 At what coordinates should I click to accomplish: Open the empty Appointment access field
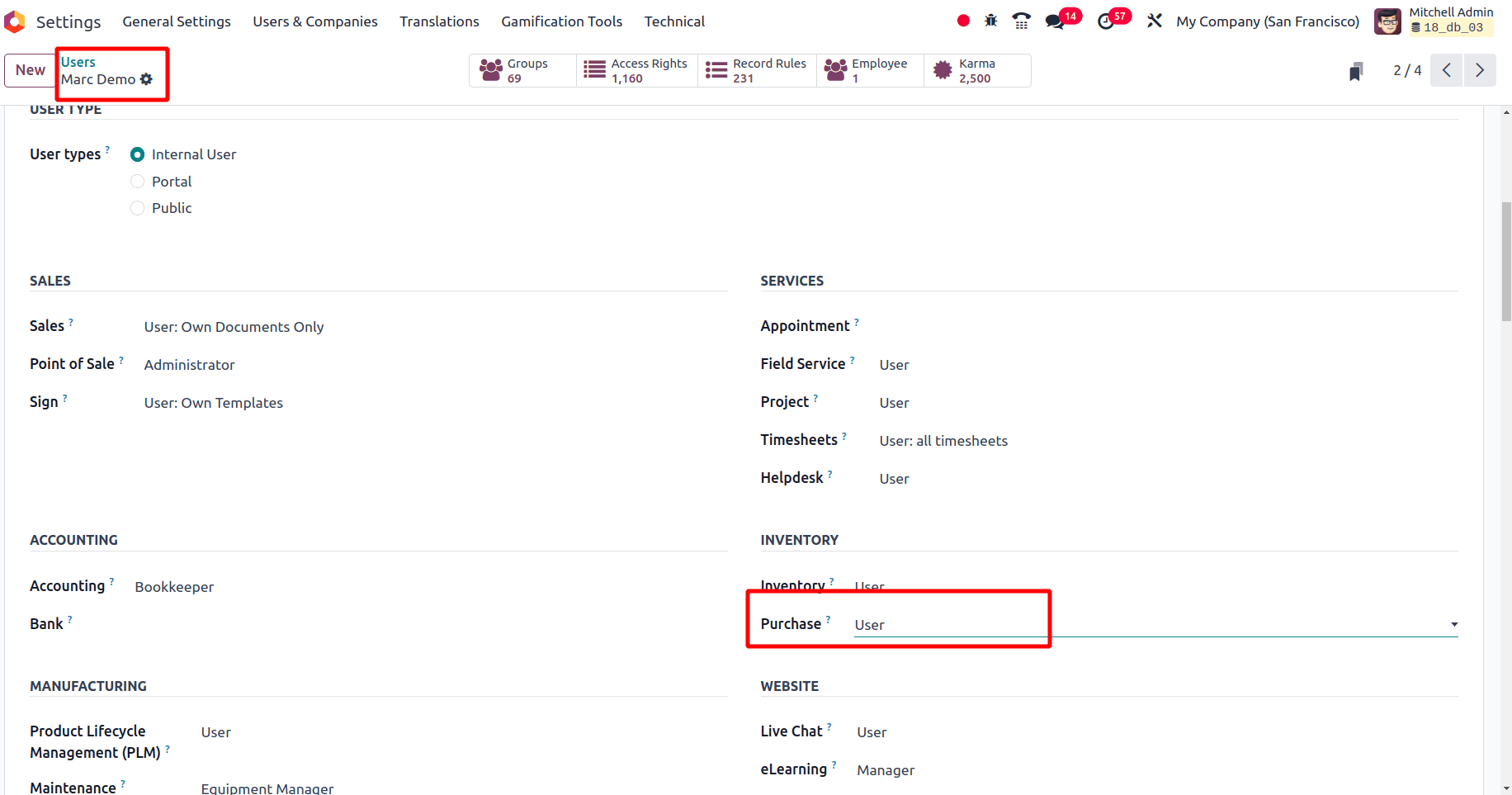coord(1169,327)
